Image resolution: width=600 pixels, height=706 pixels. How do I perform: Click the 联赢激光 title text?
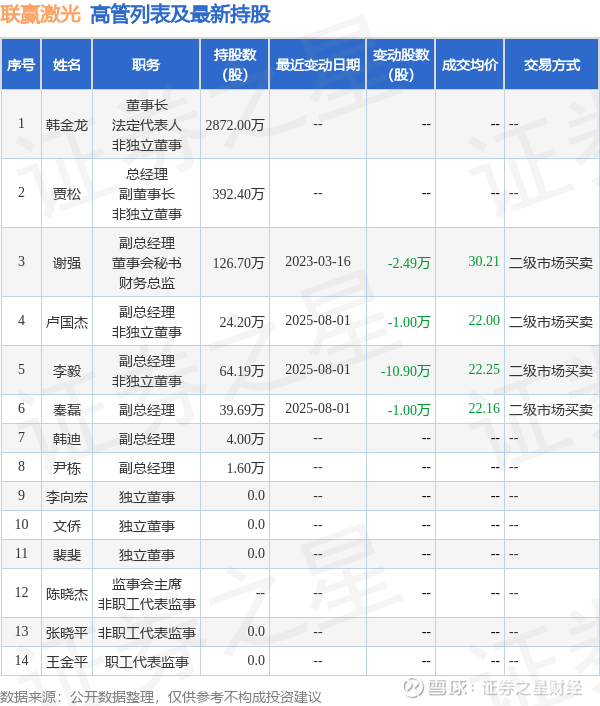point(40,14)
